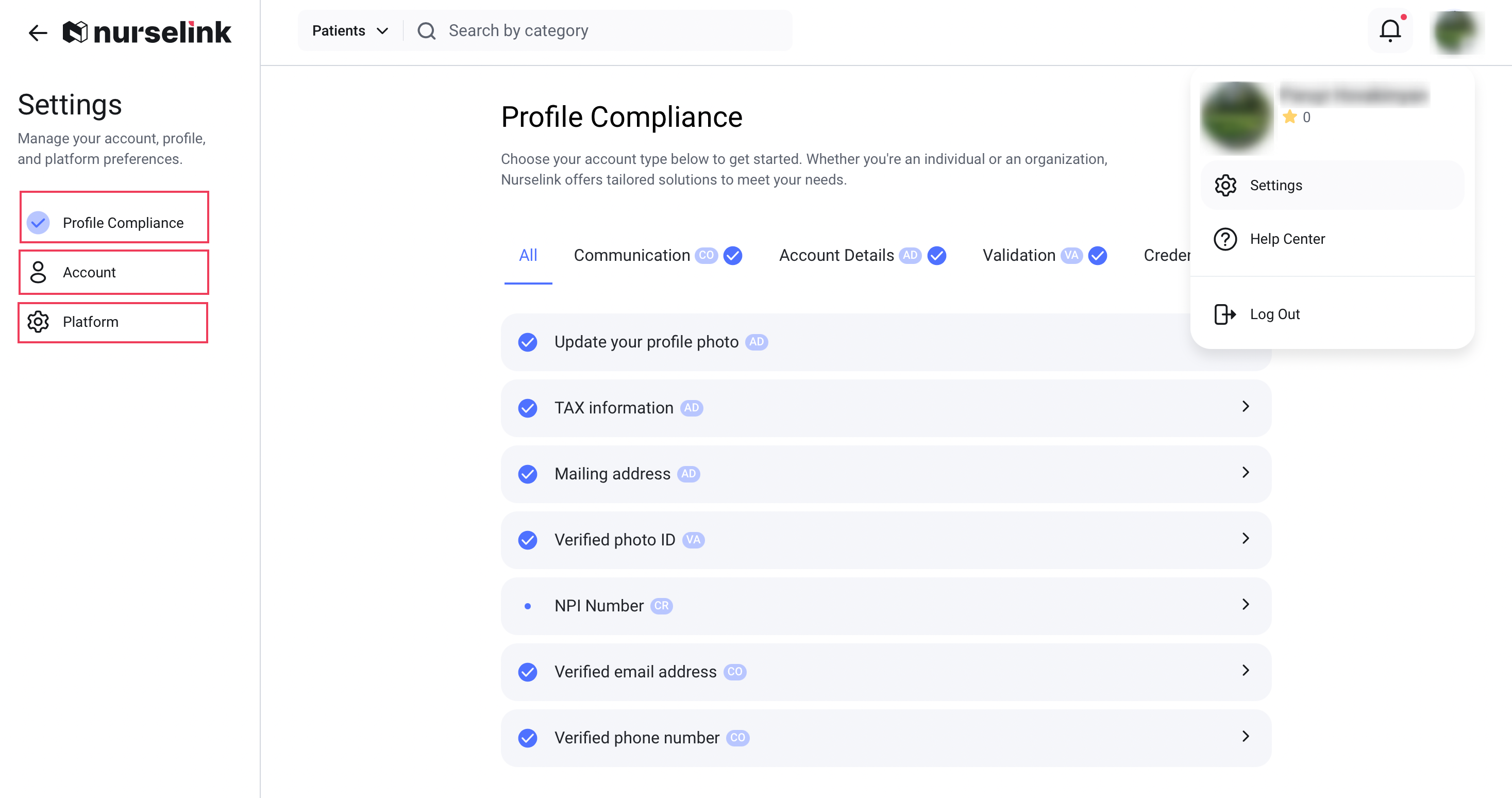The height and width of the screenshot is (798, 1512).
Task: Click the Account person icon in sidebar
Action: (38, 273)
